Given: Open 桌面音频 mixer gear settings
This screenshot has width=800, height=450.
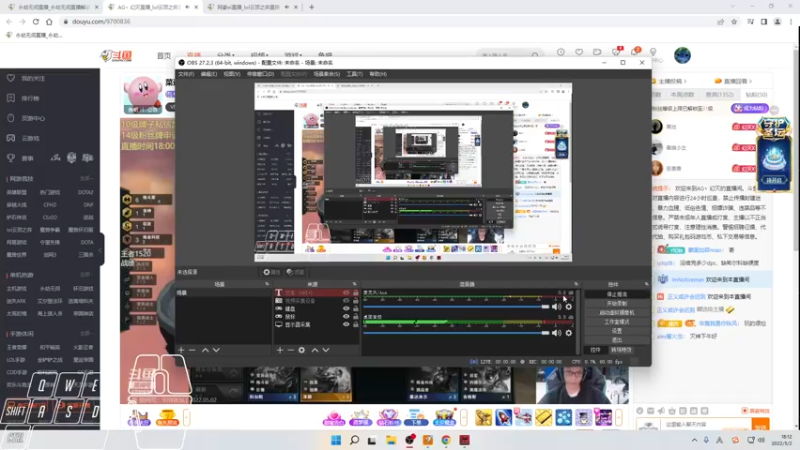Looking at the screenshot, I should tap(568, 333).
